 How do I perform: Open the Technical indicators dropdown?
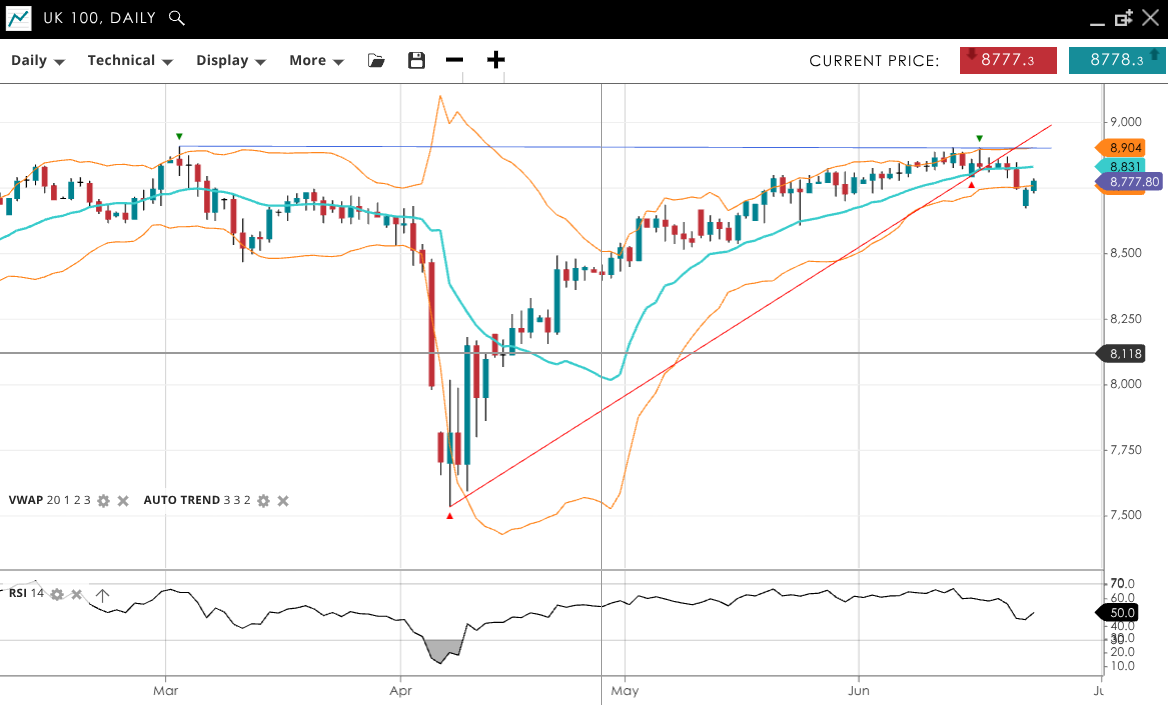[130, 60]
